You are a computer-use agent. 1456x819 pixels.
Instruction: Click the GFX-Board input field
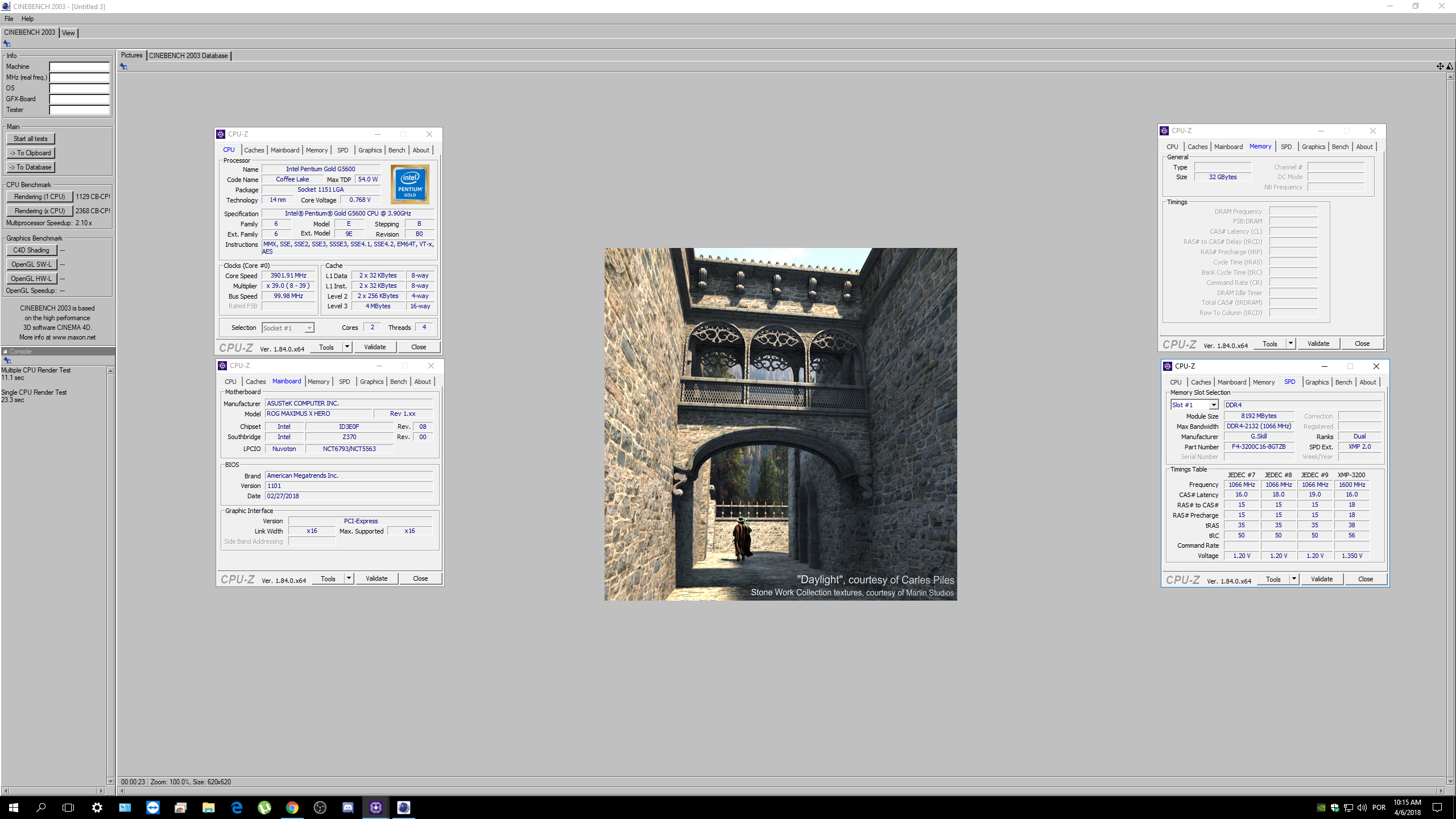click(x=79, y=99)
